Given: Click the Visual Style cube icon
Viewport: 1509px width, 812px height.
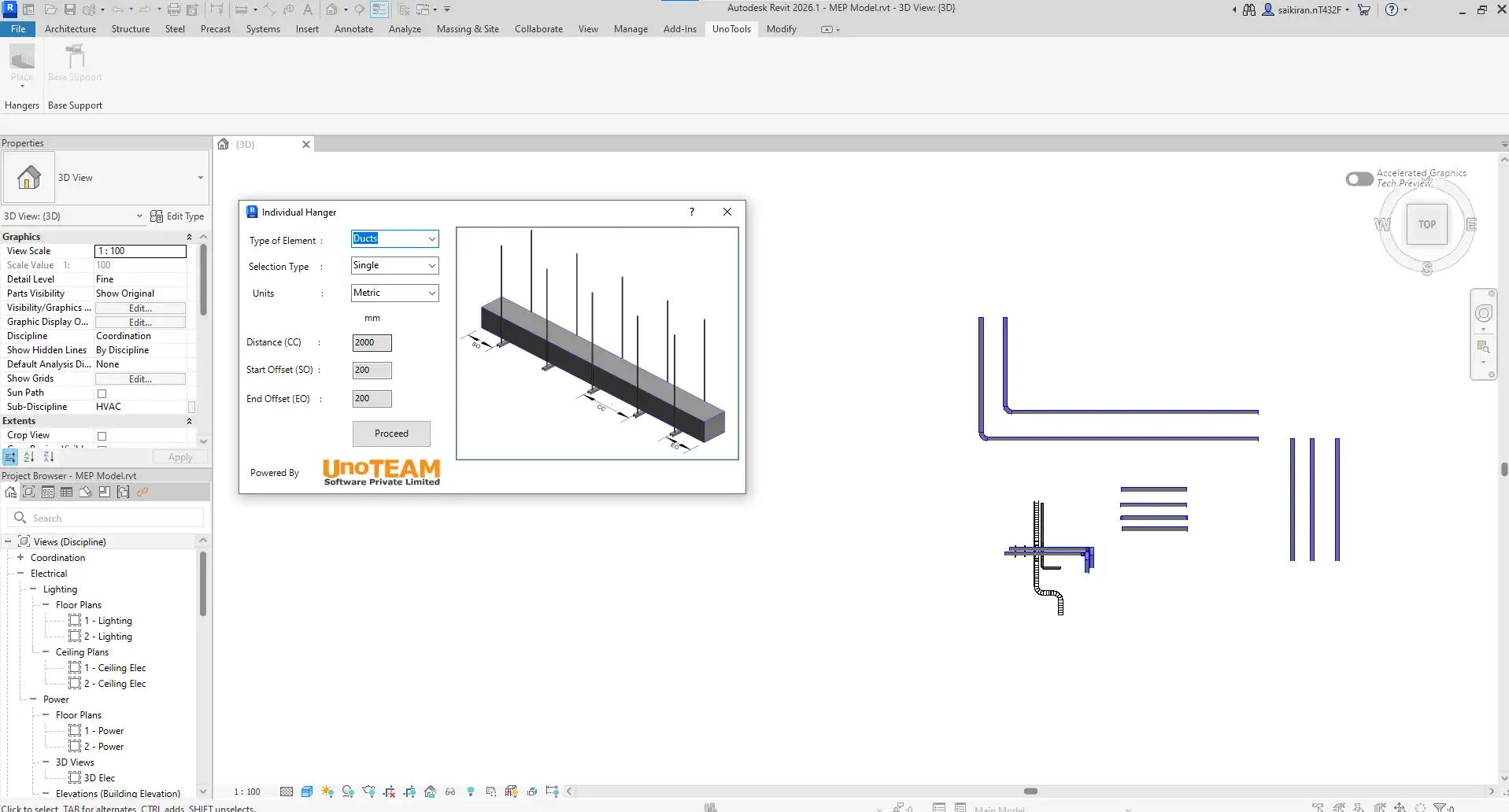Looking at the screenshot, I should coord(307,792).
